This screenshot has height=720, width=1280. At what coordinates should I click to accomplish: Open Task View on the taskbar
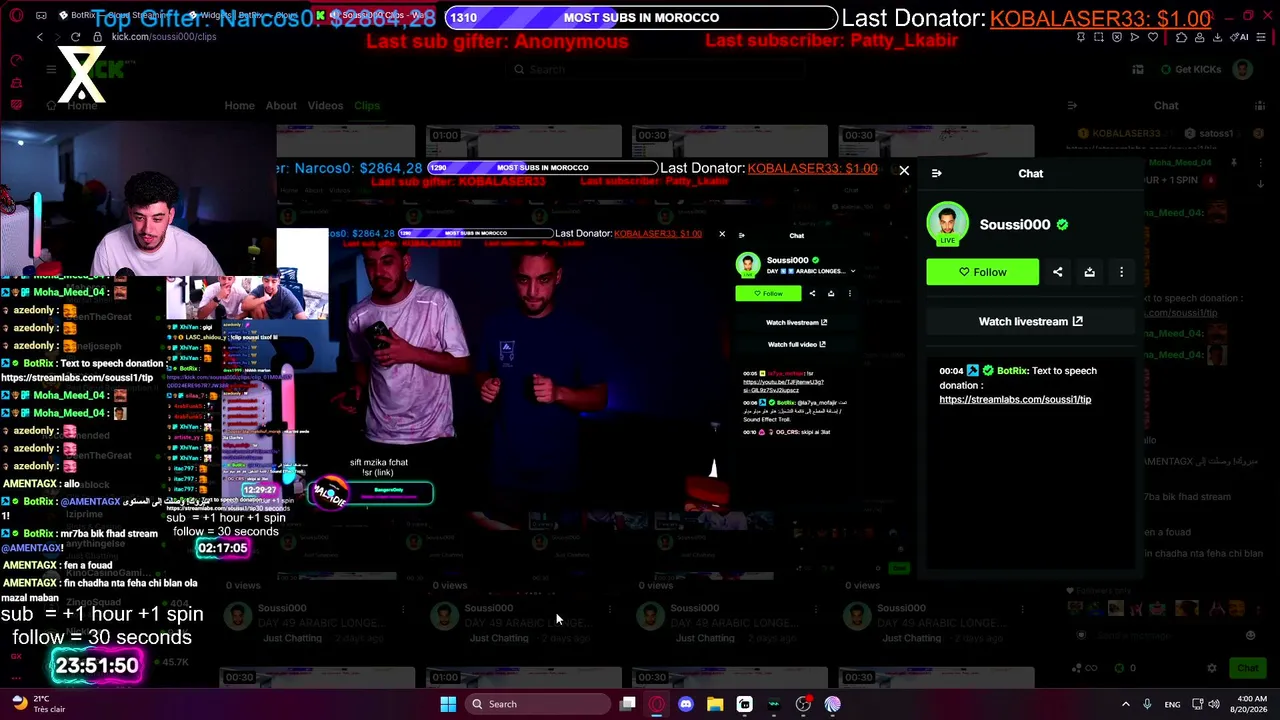click(627, 704)
